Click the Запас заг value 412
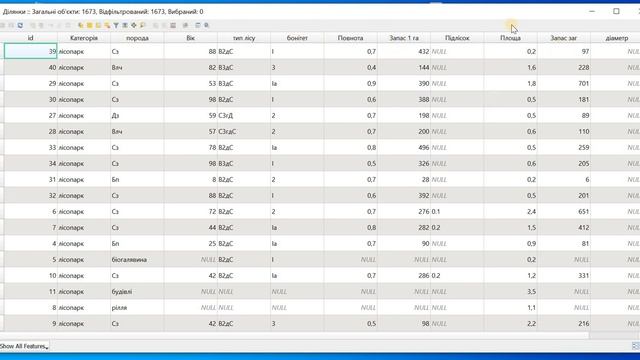 click(x=564, y=227)
